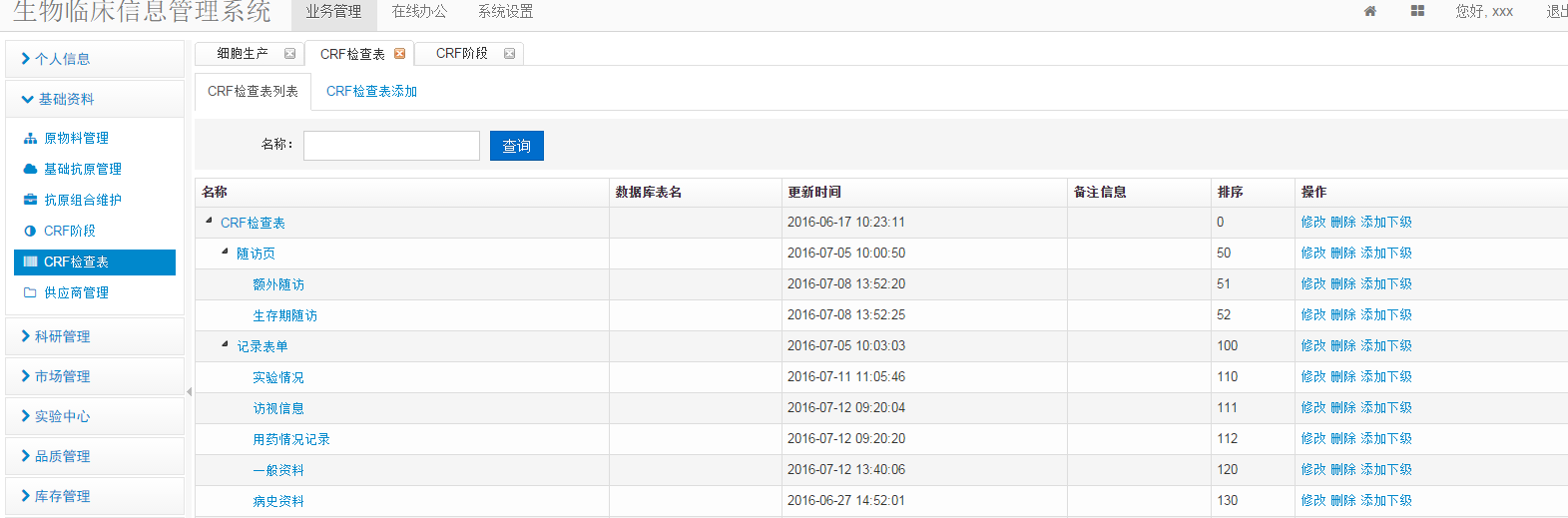
Task: Open the 在线办公 top menu
Action: tap(419, 12)
